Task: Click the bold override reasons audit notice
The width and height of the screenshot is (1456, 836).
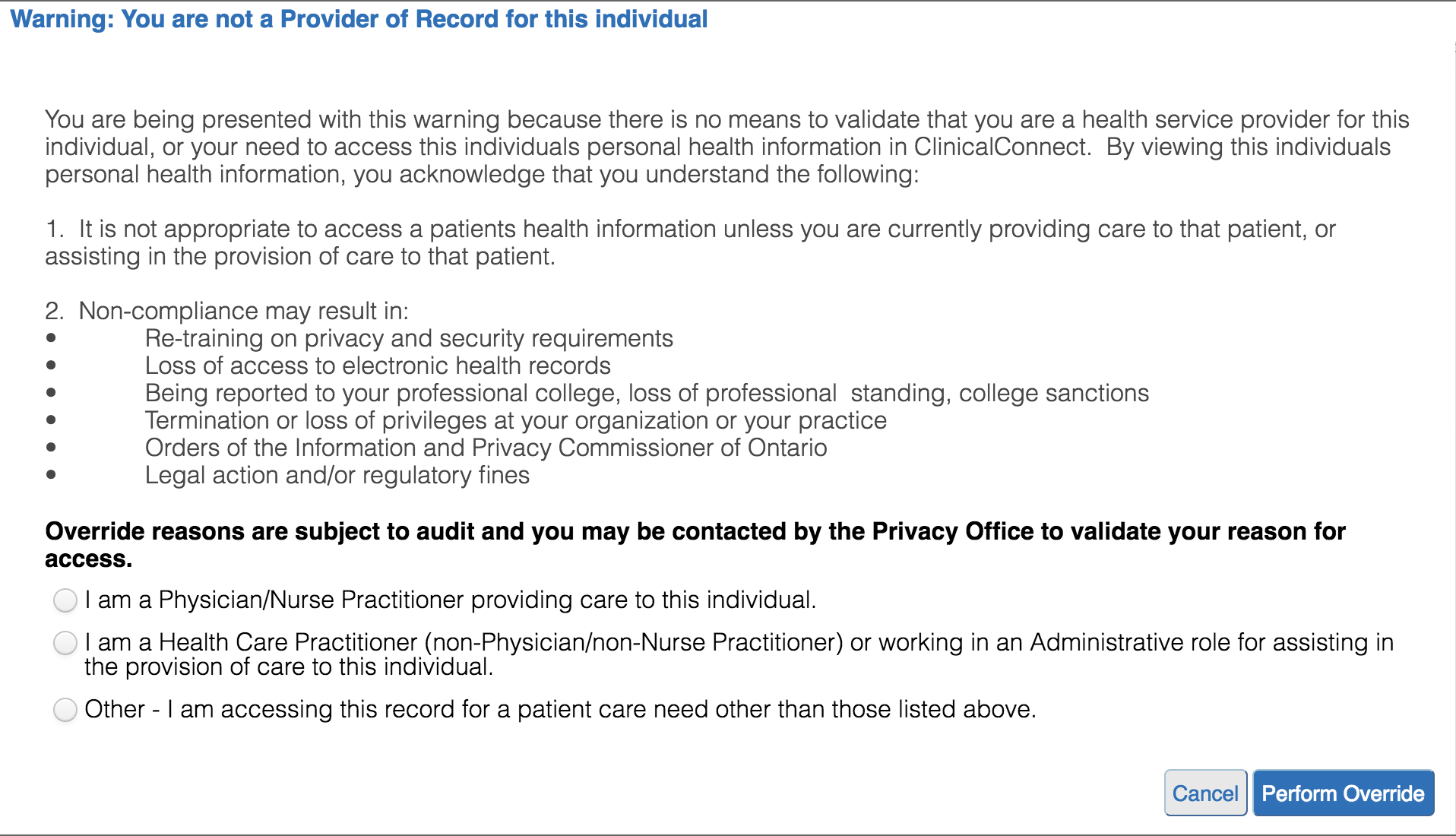Action: (695, 545)
